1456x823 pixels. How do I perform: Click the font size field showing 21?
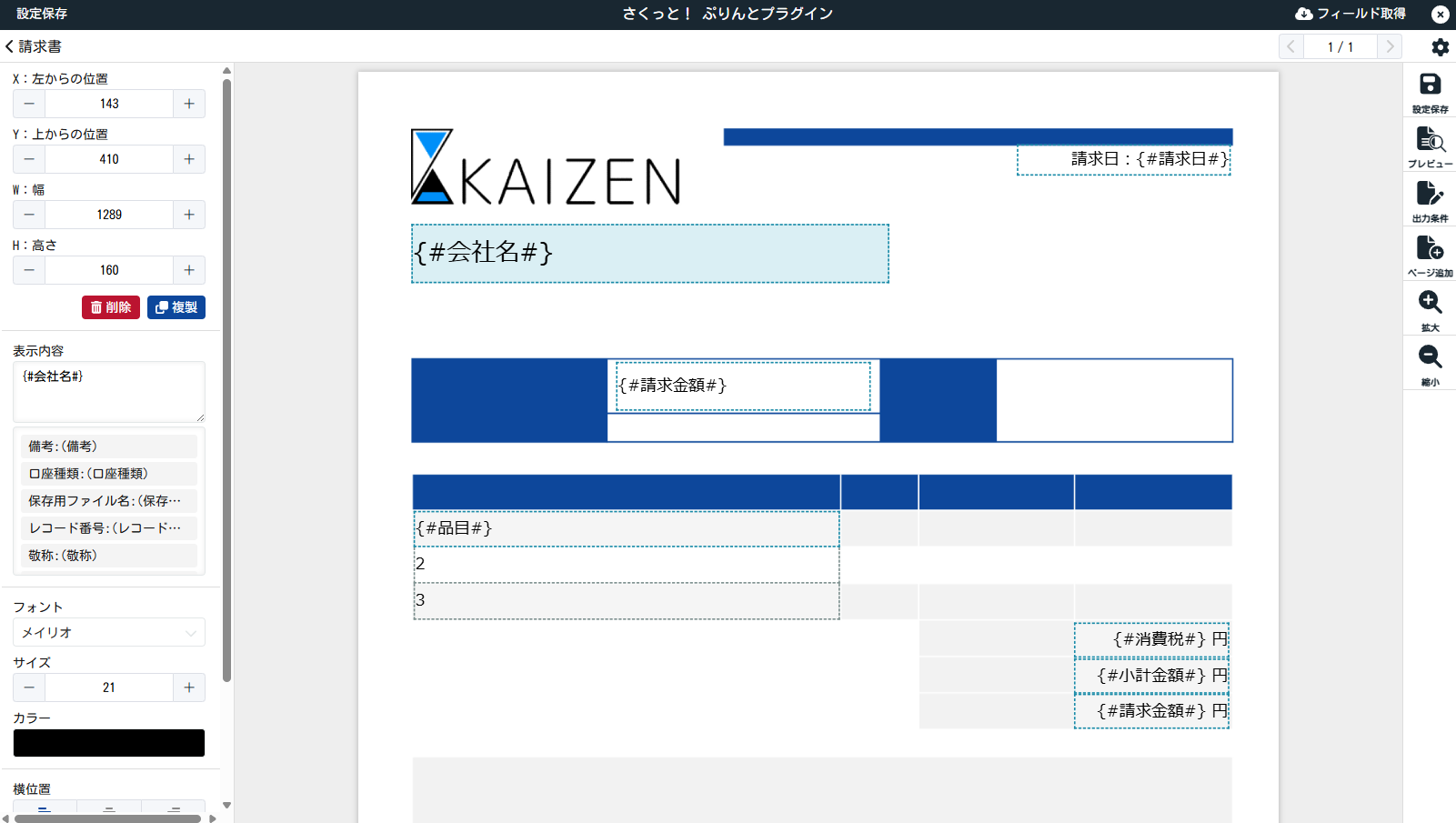point(109,688)
